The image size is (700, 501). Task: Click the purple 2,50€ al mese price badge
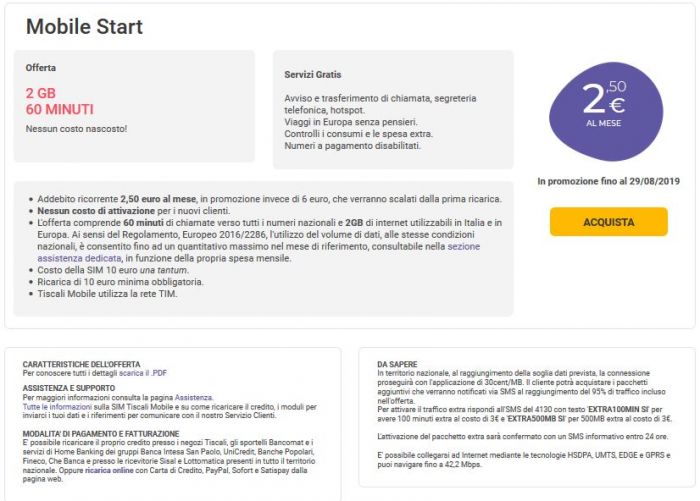click(606, 111)
